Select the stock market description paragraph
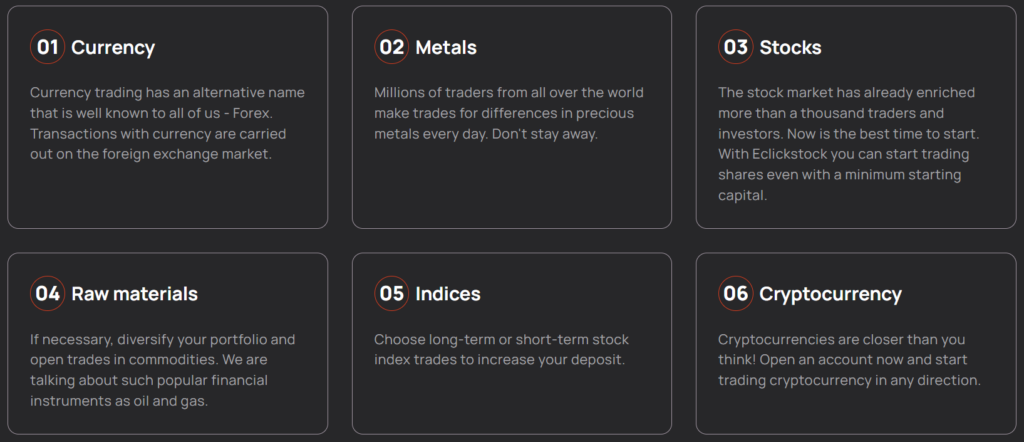 point(844,144)
